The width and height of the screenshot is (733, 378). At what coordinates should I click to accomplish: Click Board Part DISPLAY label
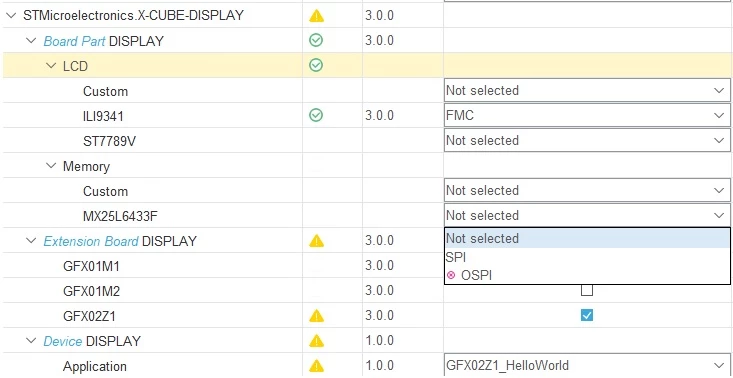tap(103, 41)
